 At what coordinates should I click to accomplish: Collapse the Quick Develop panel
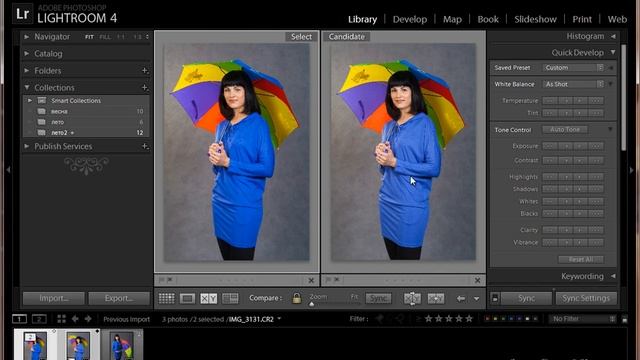pos(613,53)
